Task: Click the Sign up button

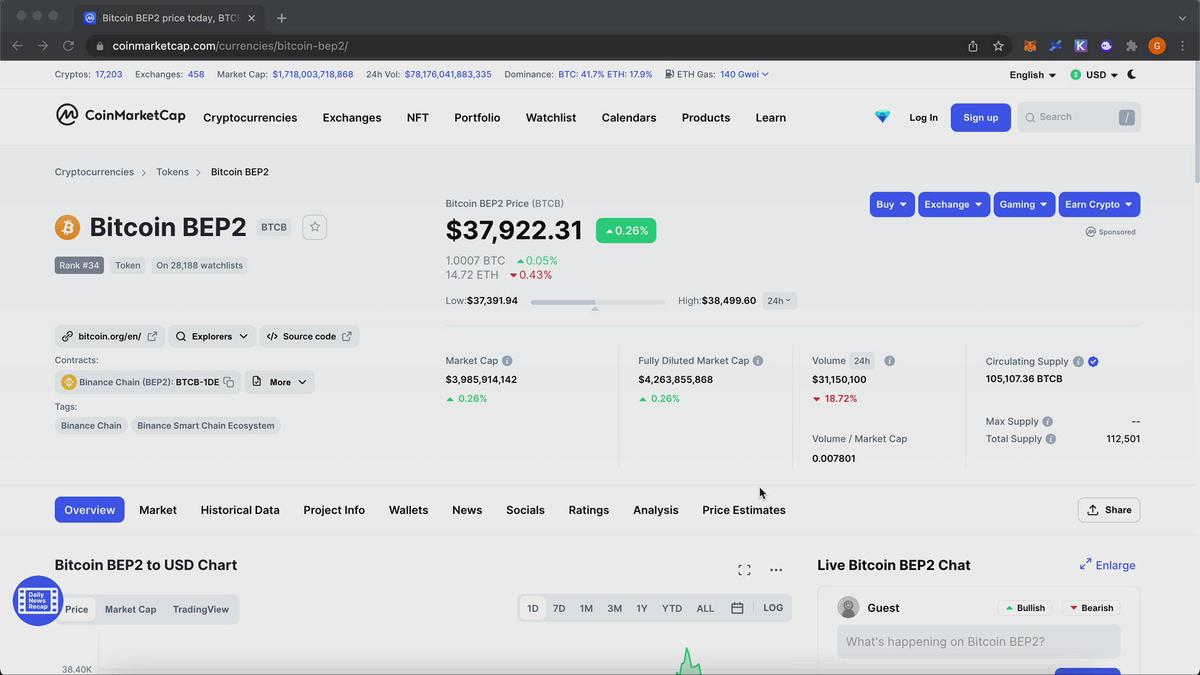Action: point(980,117)
